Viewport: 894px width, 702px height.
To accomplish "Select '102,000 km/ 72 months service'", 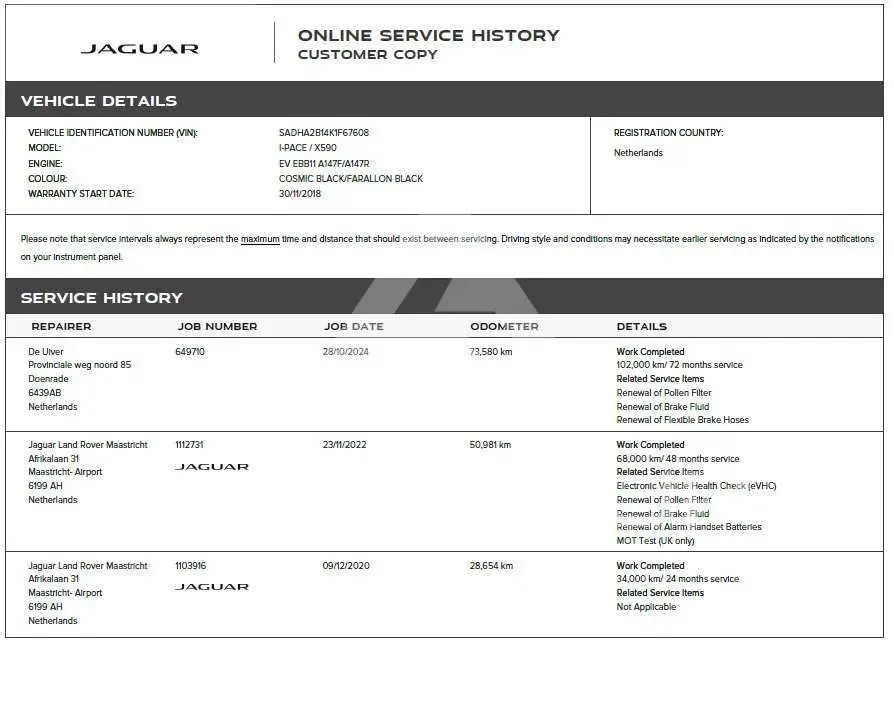I will 679,365.
